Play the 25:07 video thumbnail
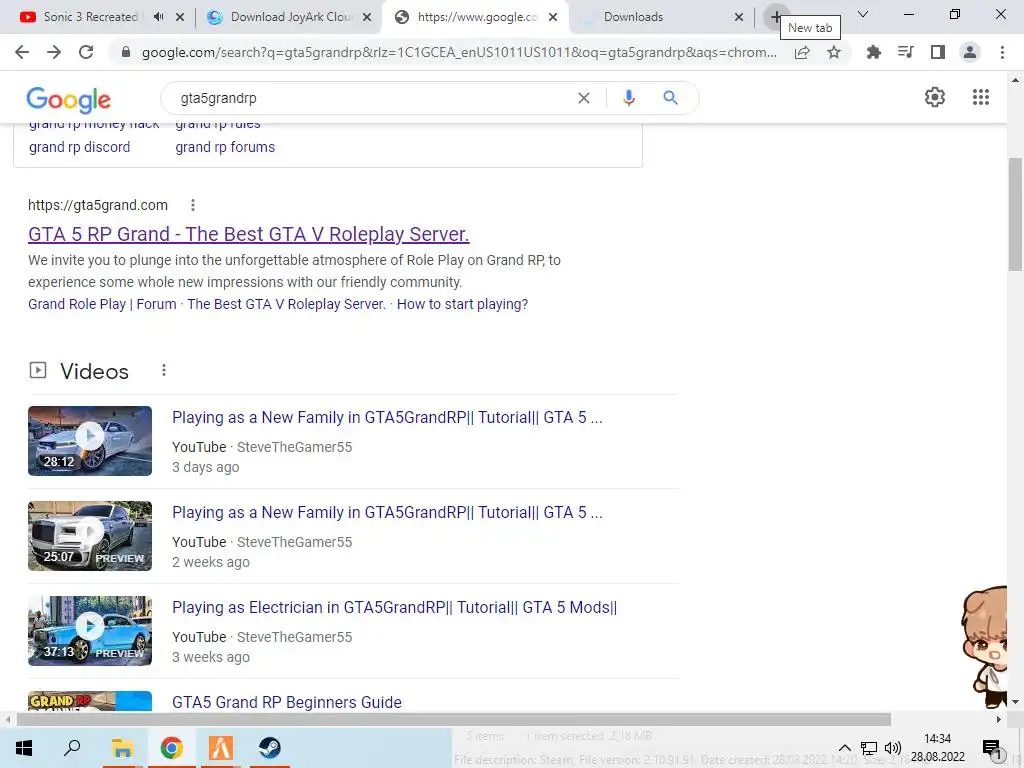 (x=90, y=536)
